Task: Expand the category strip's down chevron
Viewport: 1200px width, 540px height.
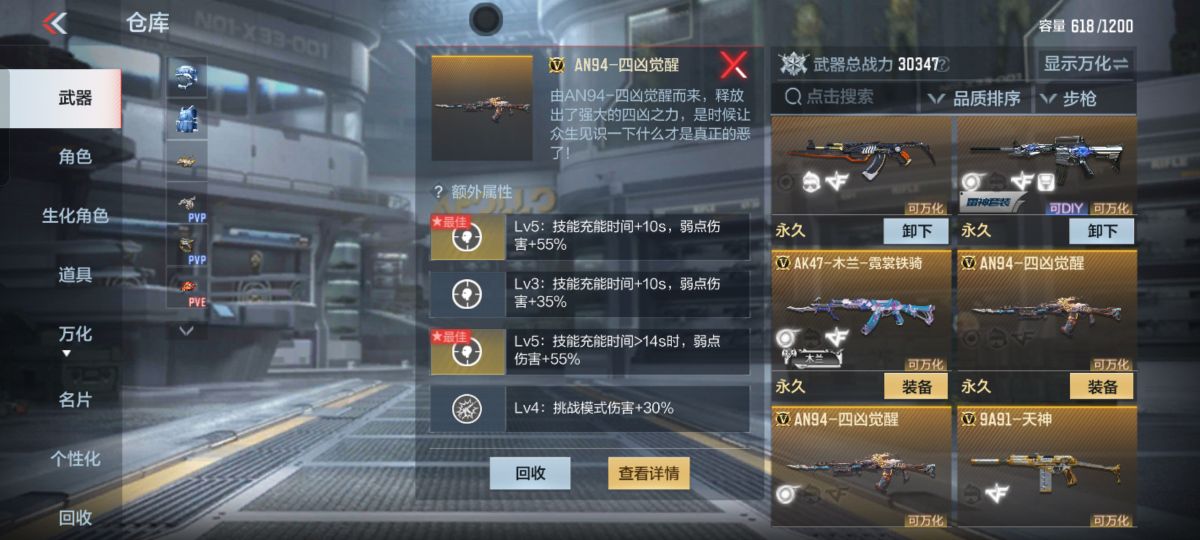Action: pyautogui.click(x=187, y=329)
